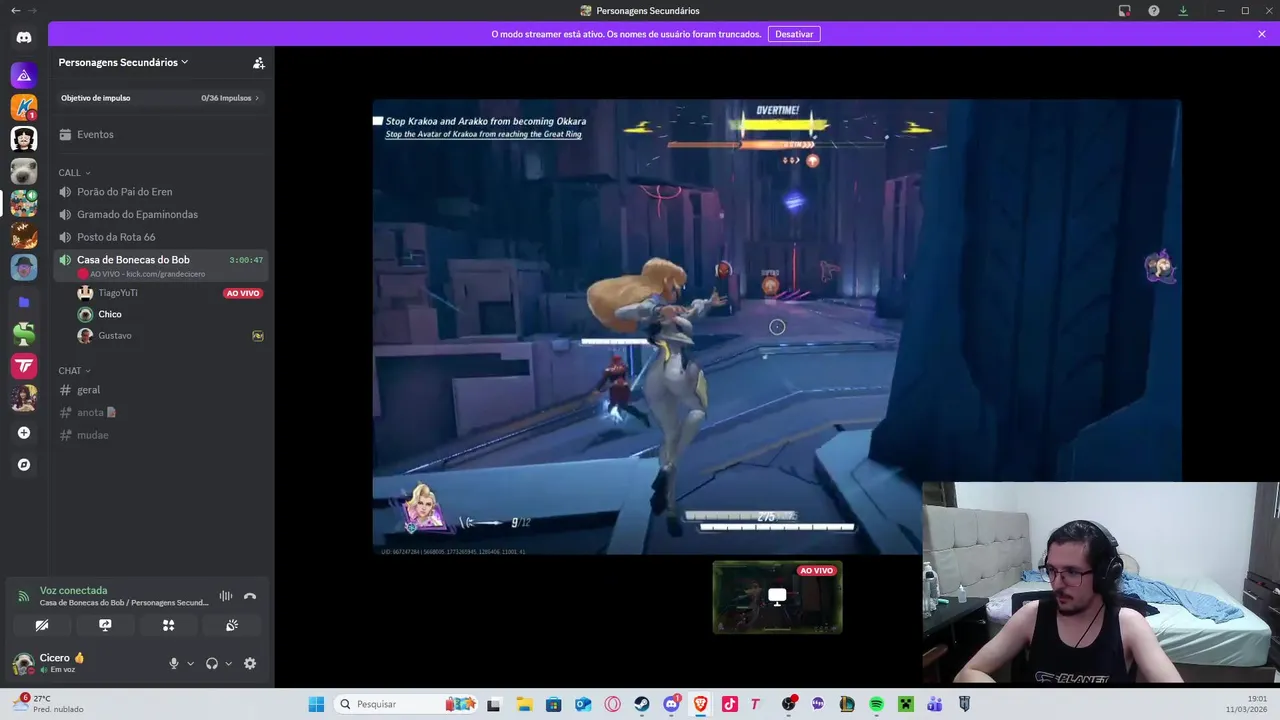Open the activities icon in voice panel
This screenshot has height=720, width=1280.
click(168, 625)
